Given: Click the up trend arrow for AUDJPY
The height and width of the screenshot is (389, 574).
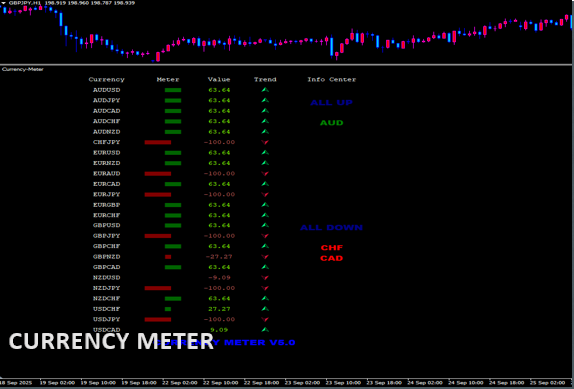Looking at the screenshot, I should click(x=265, y=100).
